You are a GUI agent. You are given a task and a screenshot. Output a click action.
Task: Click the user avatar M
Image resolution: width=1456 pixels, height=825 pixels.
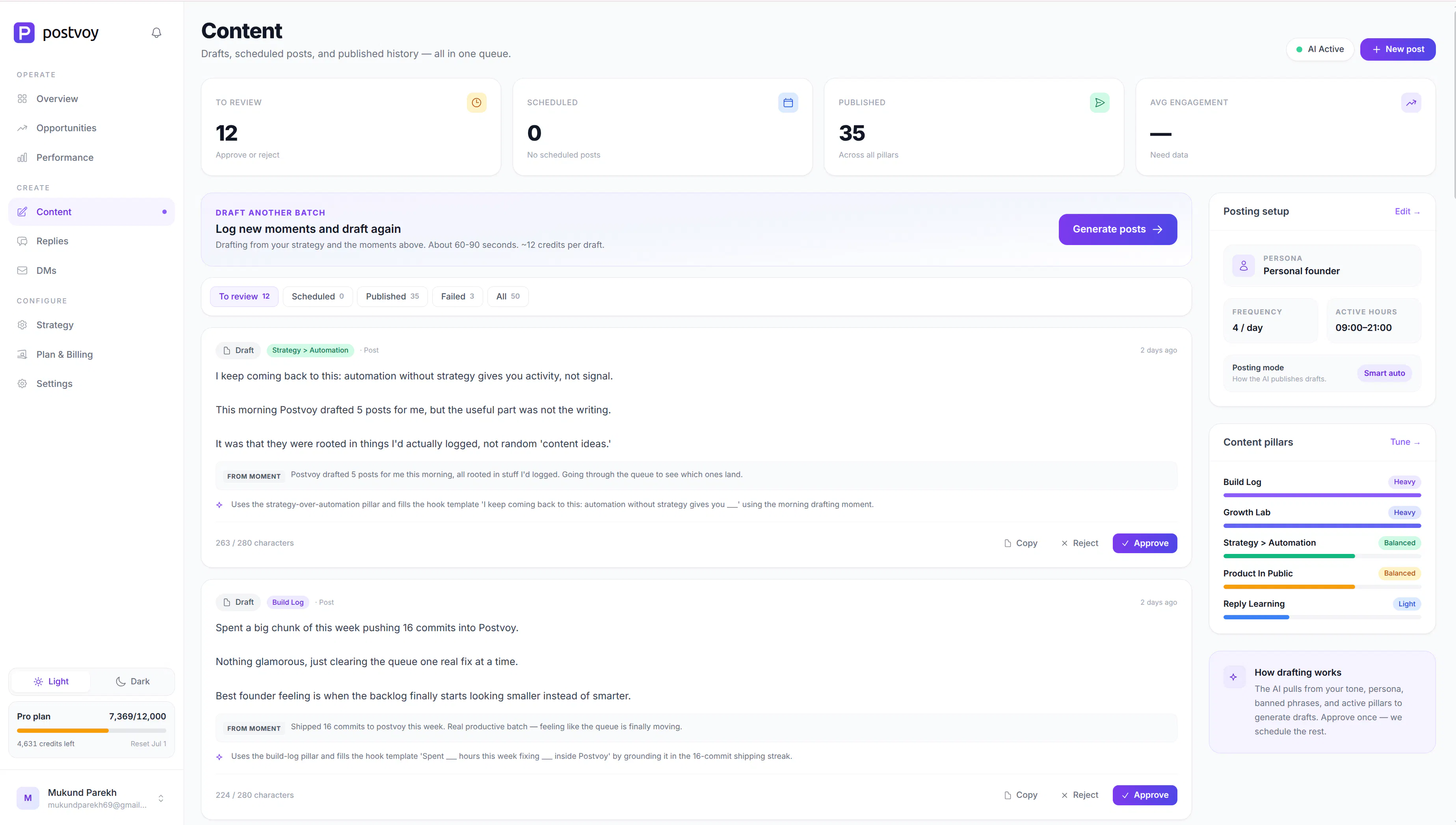pyautogui.click(x=28, y=798)
